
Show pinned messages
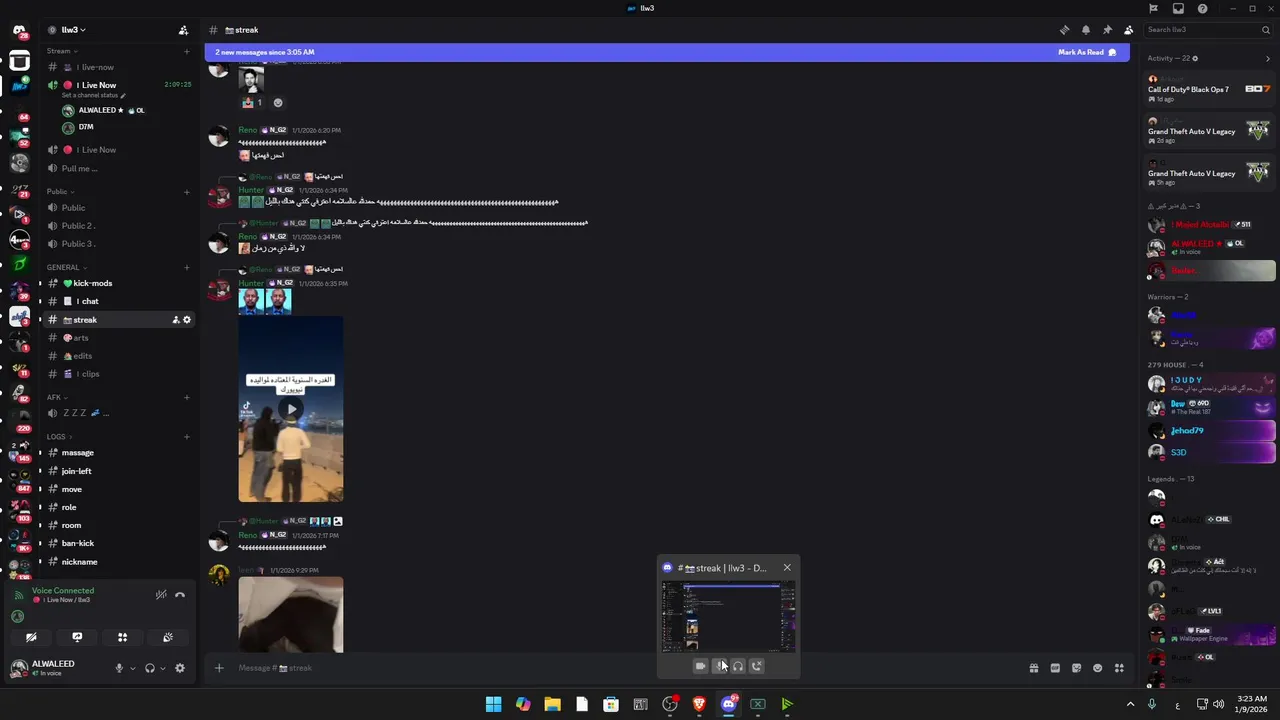1107,30
